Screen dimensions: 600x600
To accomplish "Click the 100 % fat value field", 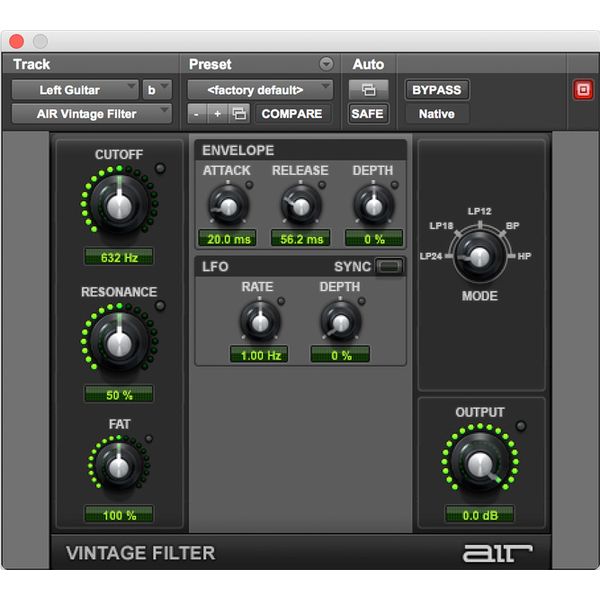I will click(x=119, y=515).
